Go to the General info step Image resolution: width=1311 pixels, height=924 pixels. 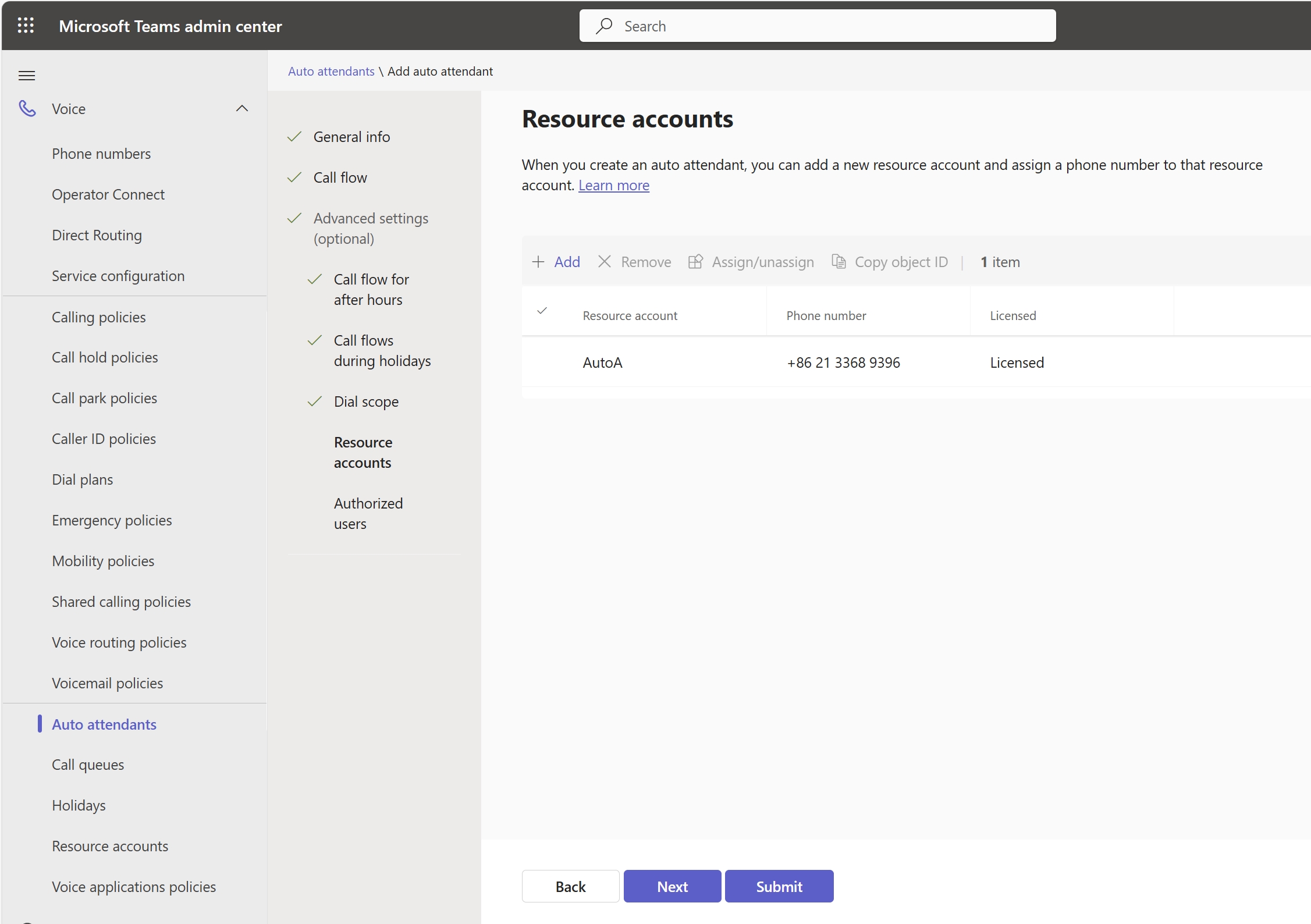(351, 137)
